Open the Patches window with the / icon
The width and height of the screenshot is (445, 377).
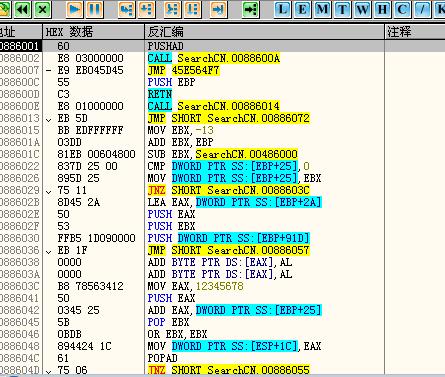422,9
